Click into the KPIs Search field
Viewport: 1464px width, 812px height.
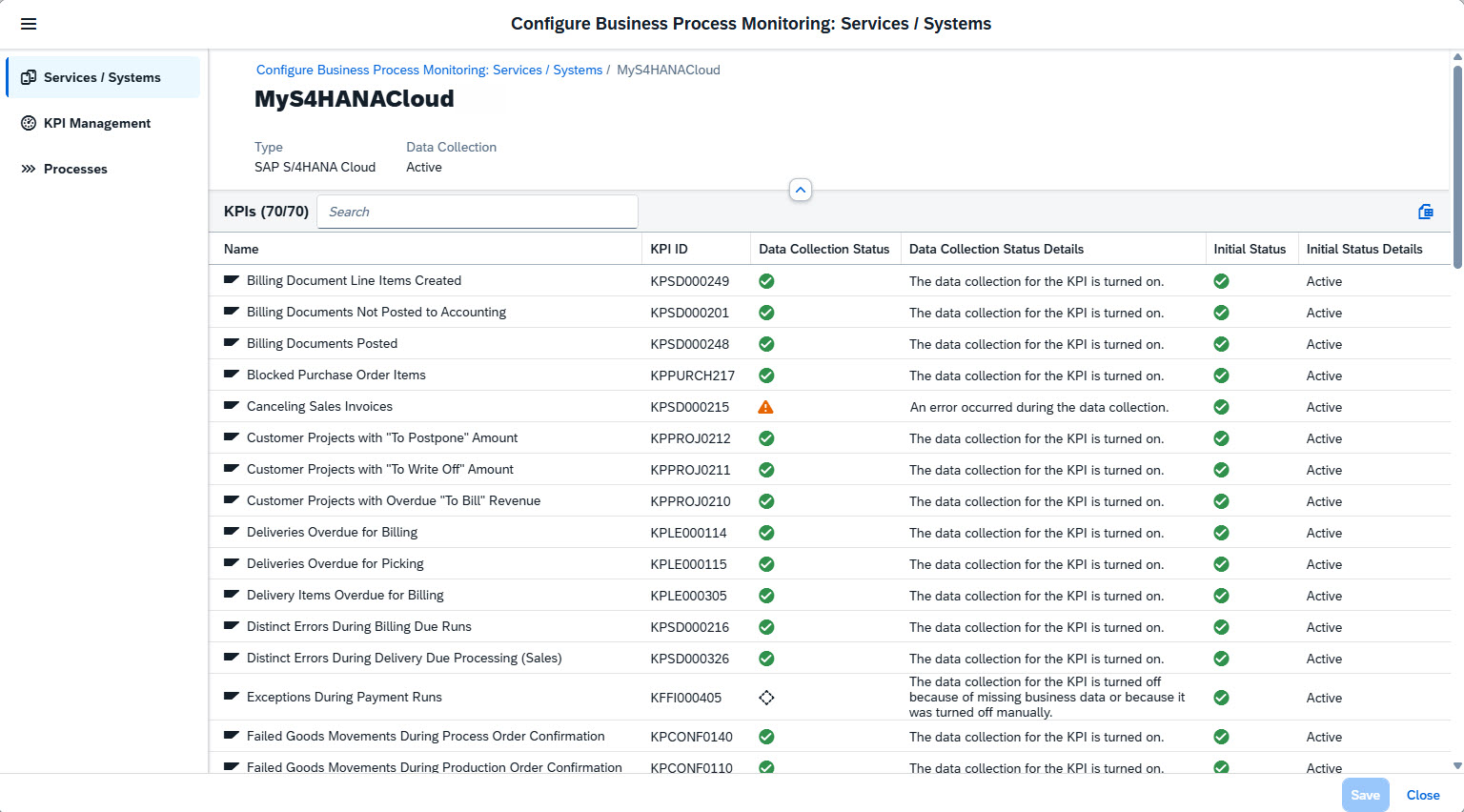click(x=477, y=212)
